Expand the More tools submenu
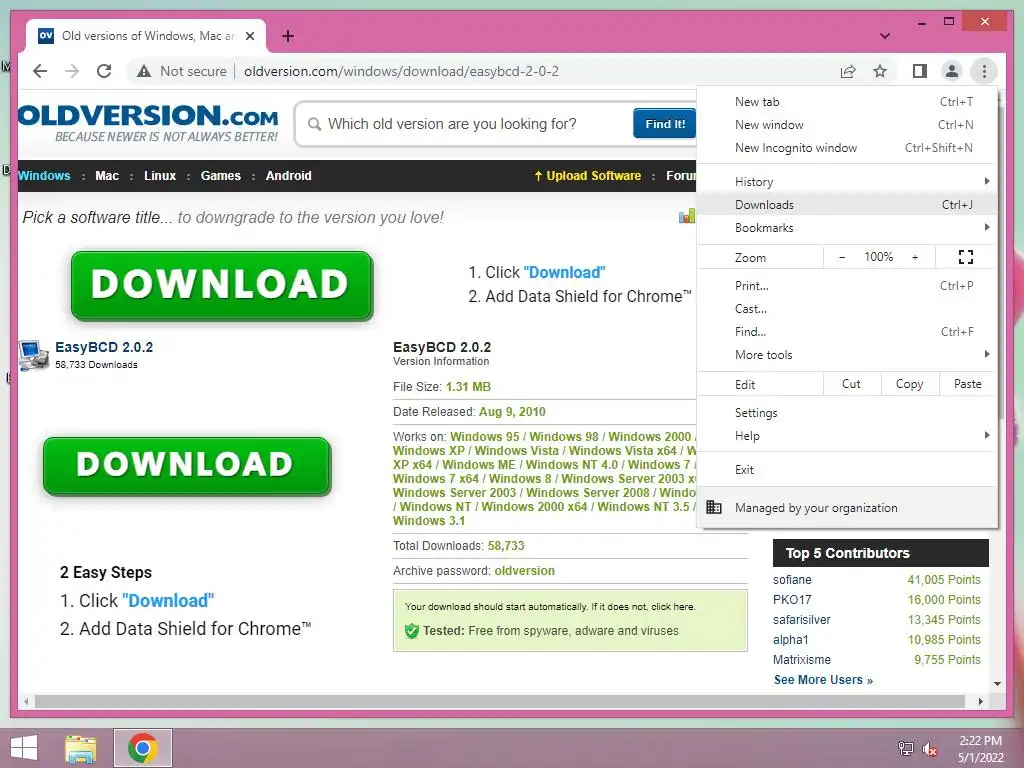This screenshot has height=768, width=1024. click(846, 355)
